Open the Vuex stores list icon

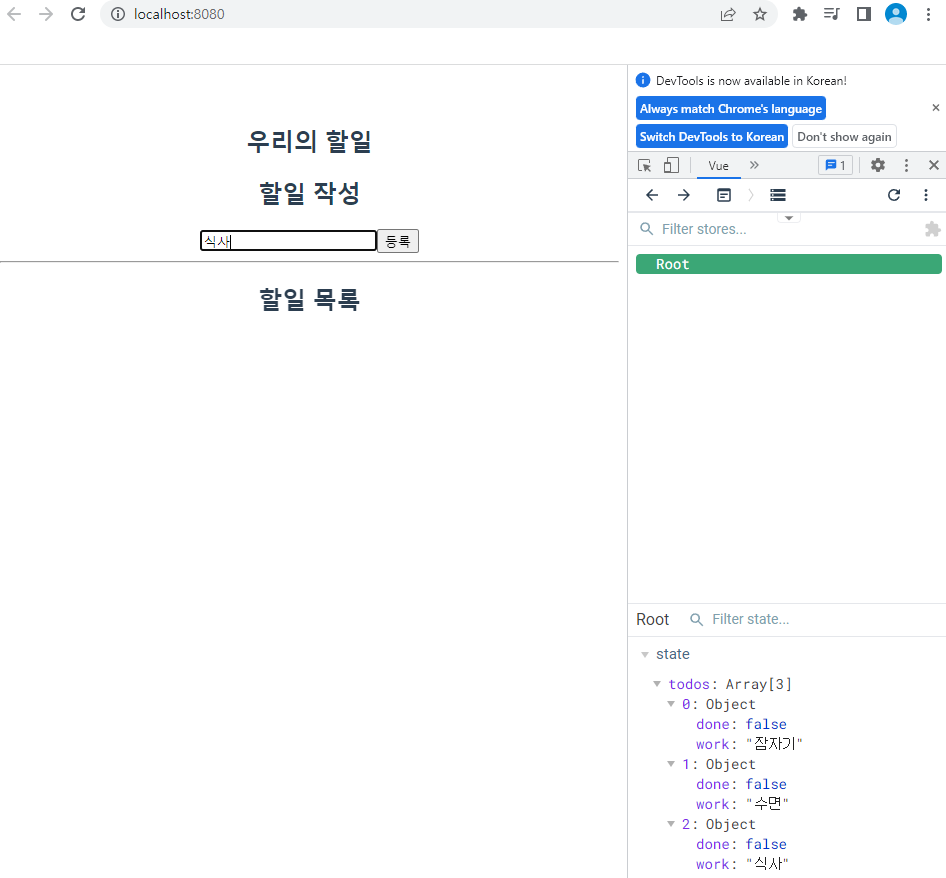(778, 195)
